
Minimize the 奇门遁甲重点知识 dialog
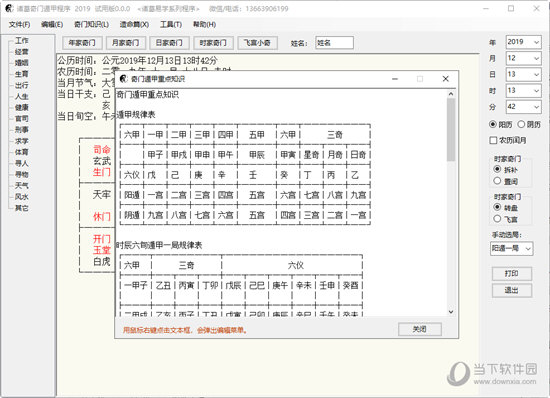[x=395, y=79]
